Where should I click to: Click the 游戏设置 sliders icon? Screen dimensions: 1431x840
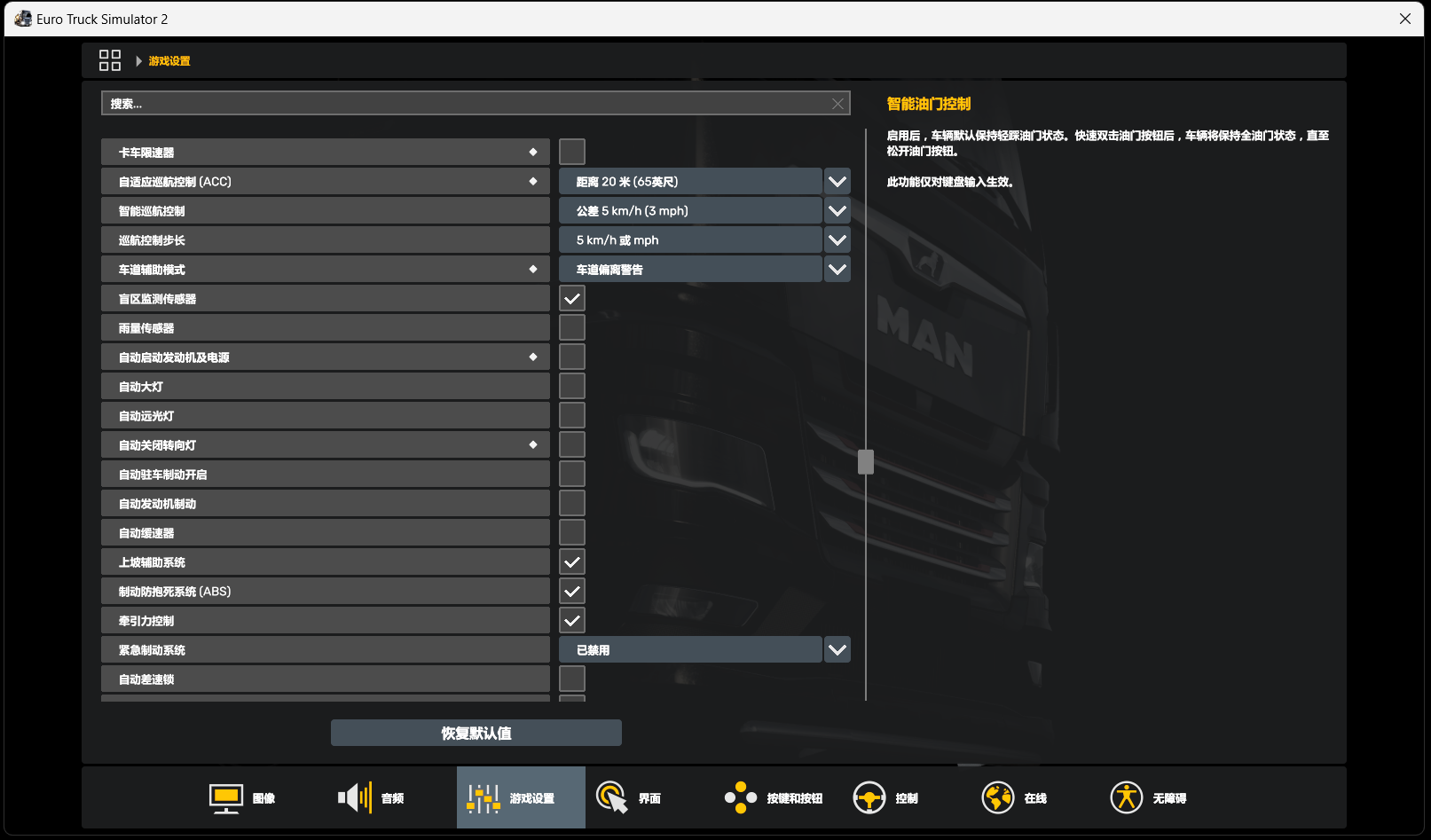pos(483,797)
